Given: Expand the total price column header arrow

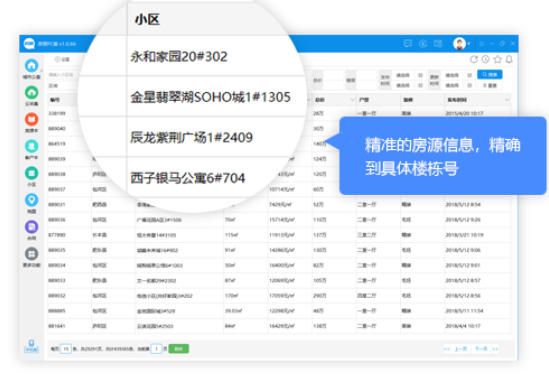Looking at the screenshot, I should pyautogui.click(x=352, y=100).
